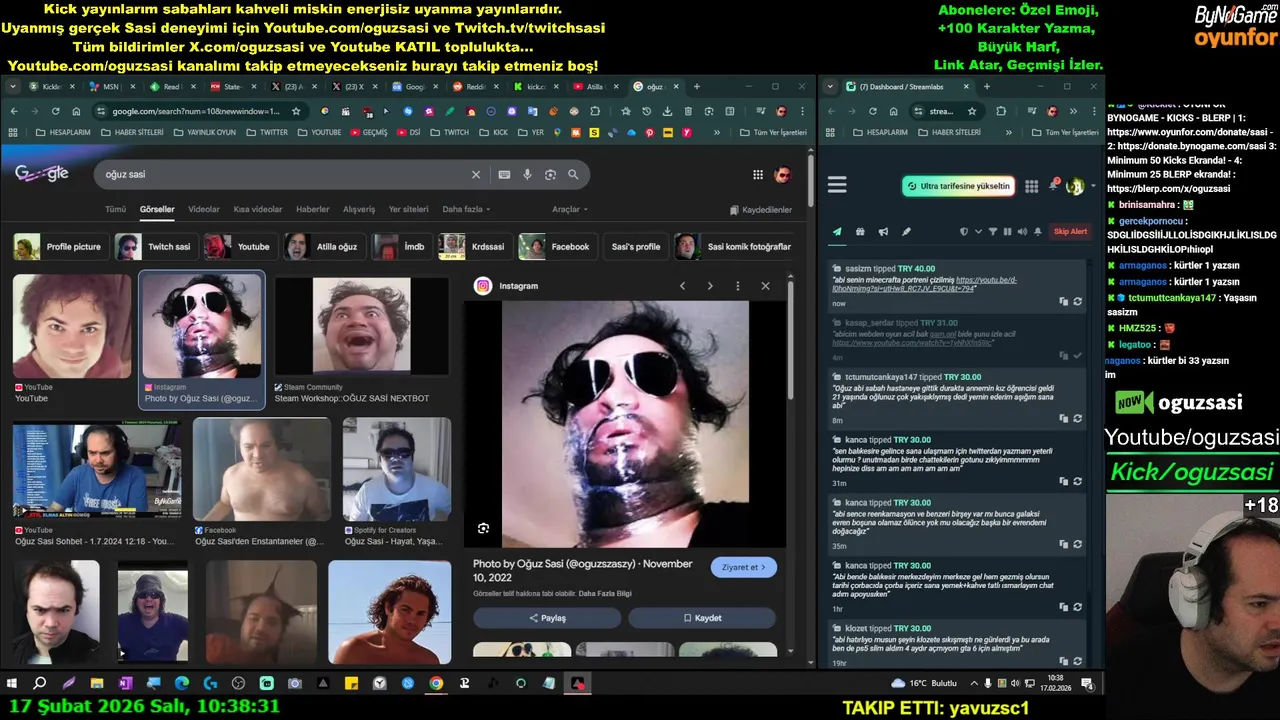Open Streamlabs notifications bell
Viewport: 1280px width, 720px height.
[1053, 186]
